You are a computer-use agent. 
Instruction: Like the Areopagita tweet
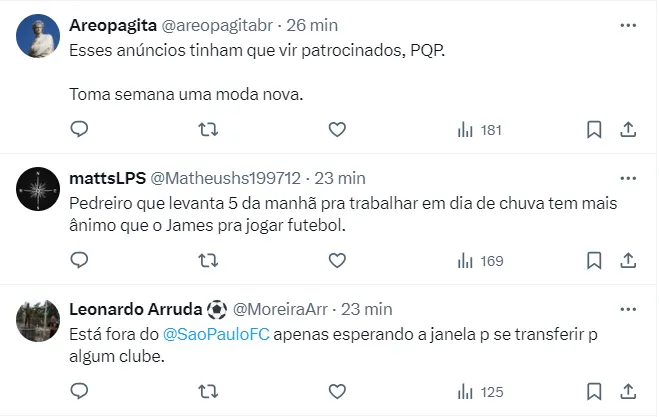click(337, 129)
